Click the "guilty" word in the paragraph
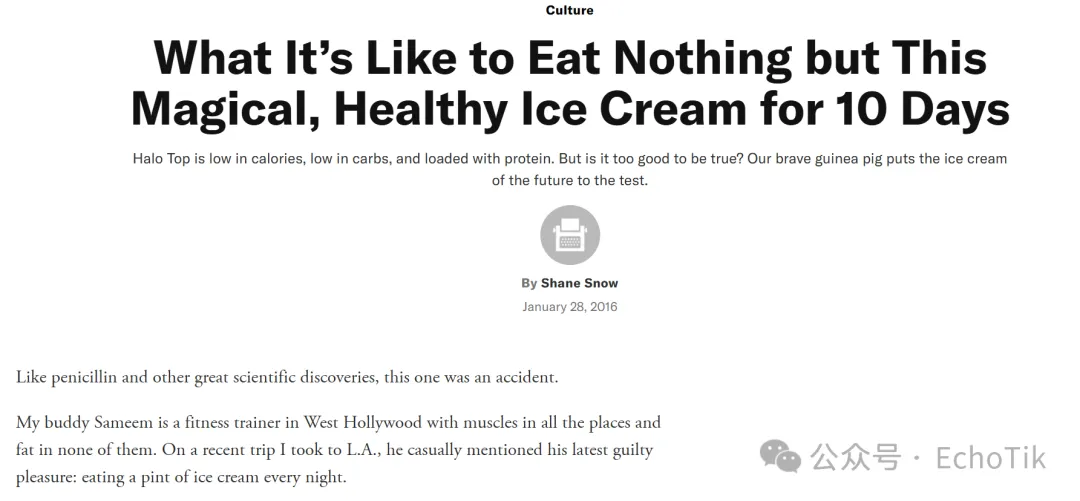 point(620,450)
